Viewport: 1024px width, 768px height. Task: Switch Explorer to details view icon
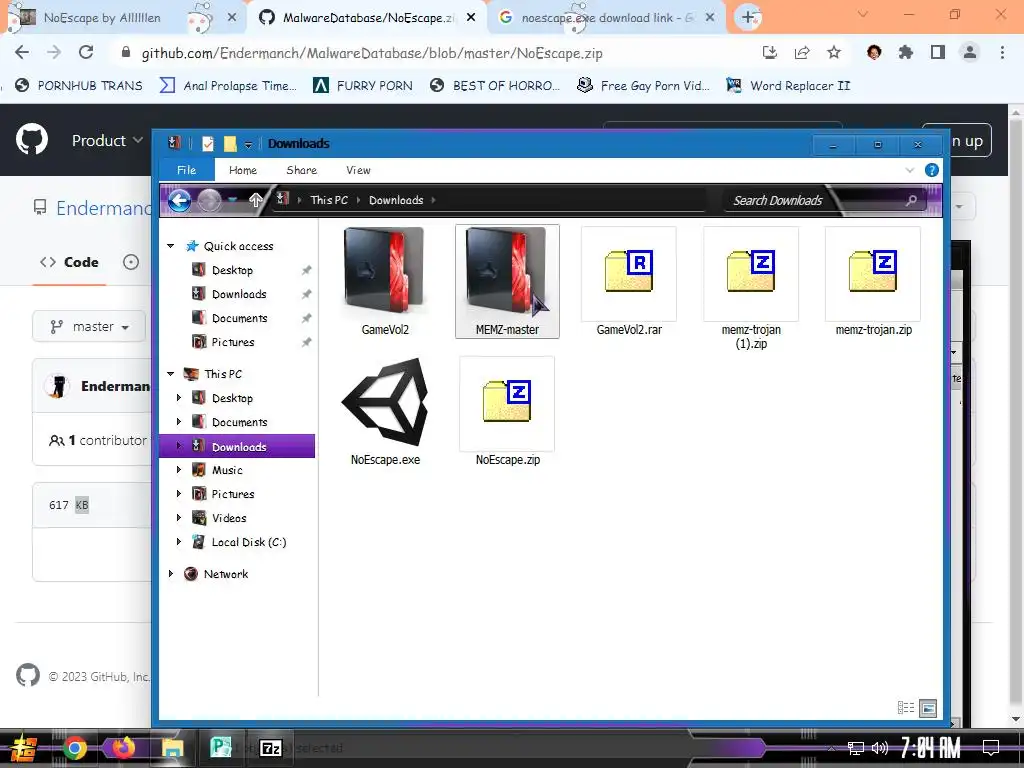click(x=906, y=708)
